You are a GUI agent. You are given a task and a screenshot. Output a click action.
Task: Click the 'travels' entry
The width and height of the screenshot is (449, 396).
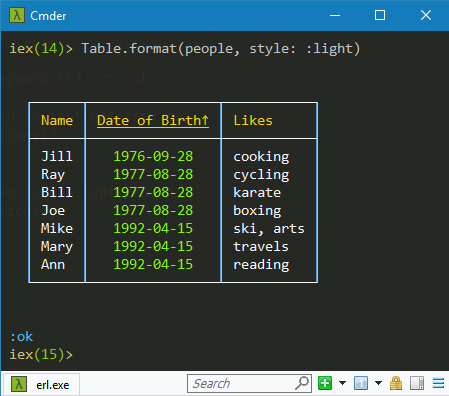261,246
